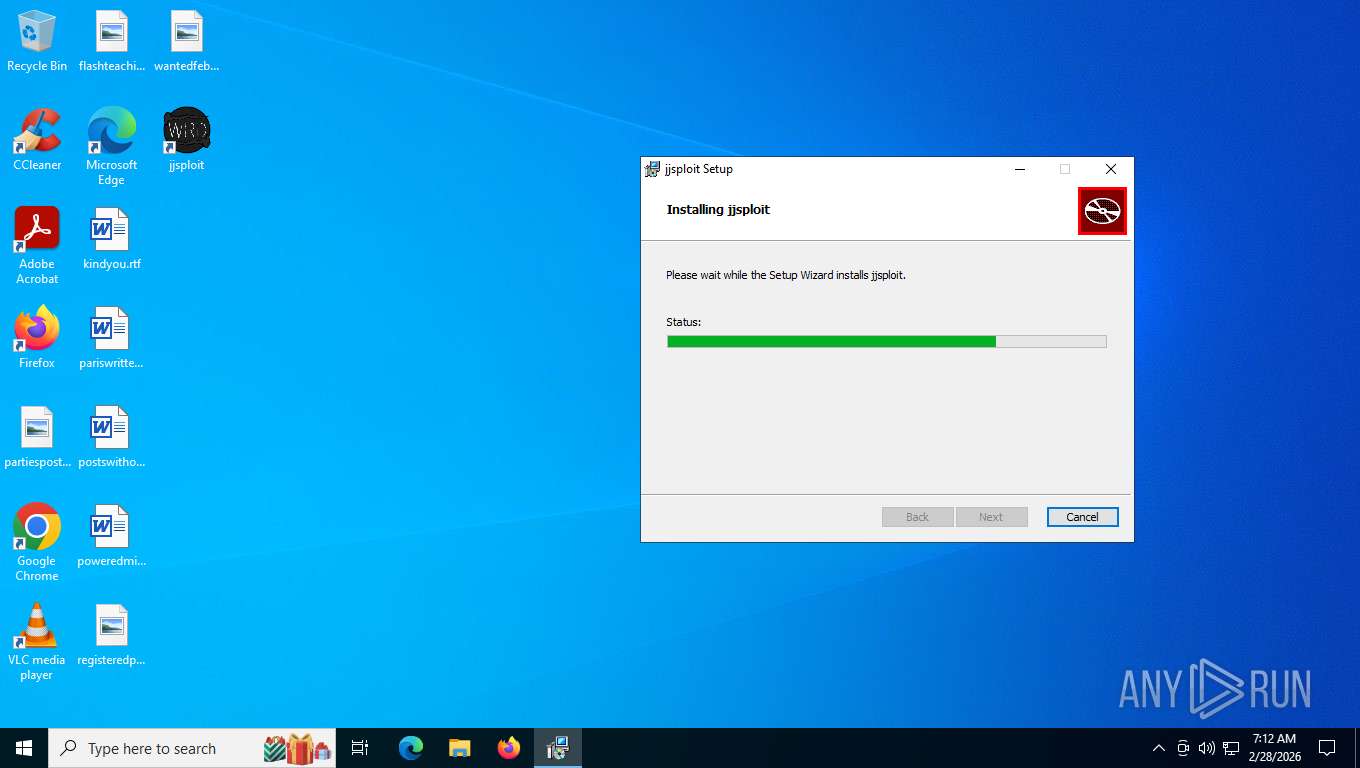Open the volume control in system tray
This screenshot has width=1360, height=768.
tap(1207, 748)
